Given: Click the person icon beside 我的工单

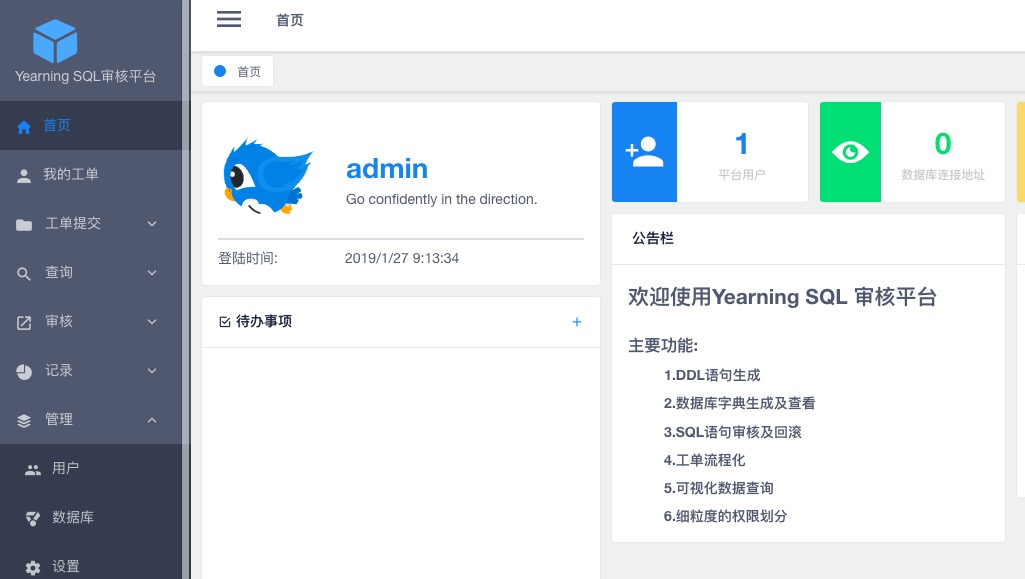Looking at the screenshot, I should tap(24, 175).
